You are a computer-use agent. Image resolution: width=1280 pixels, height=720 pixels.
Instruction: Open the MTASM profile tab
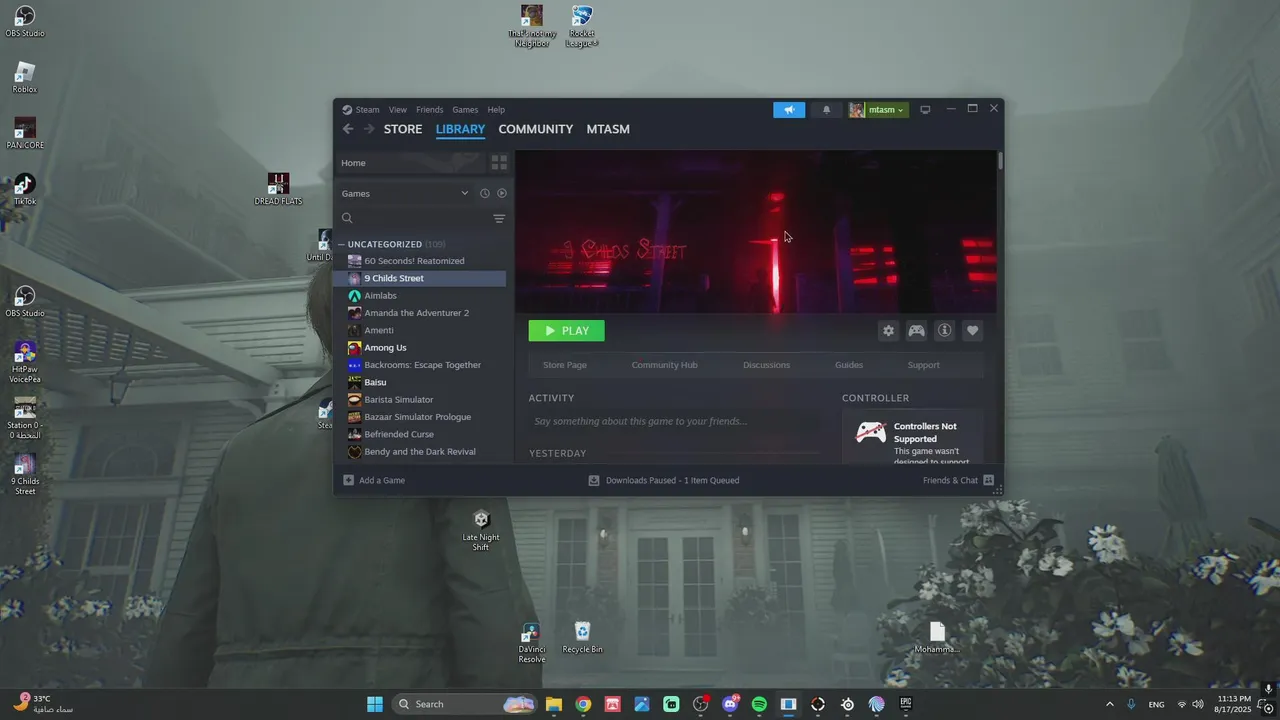[x=608, y=129]
